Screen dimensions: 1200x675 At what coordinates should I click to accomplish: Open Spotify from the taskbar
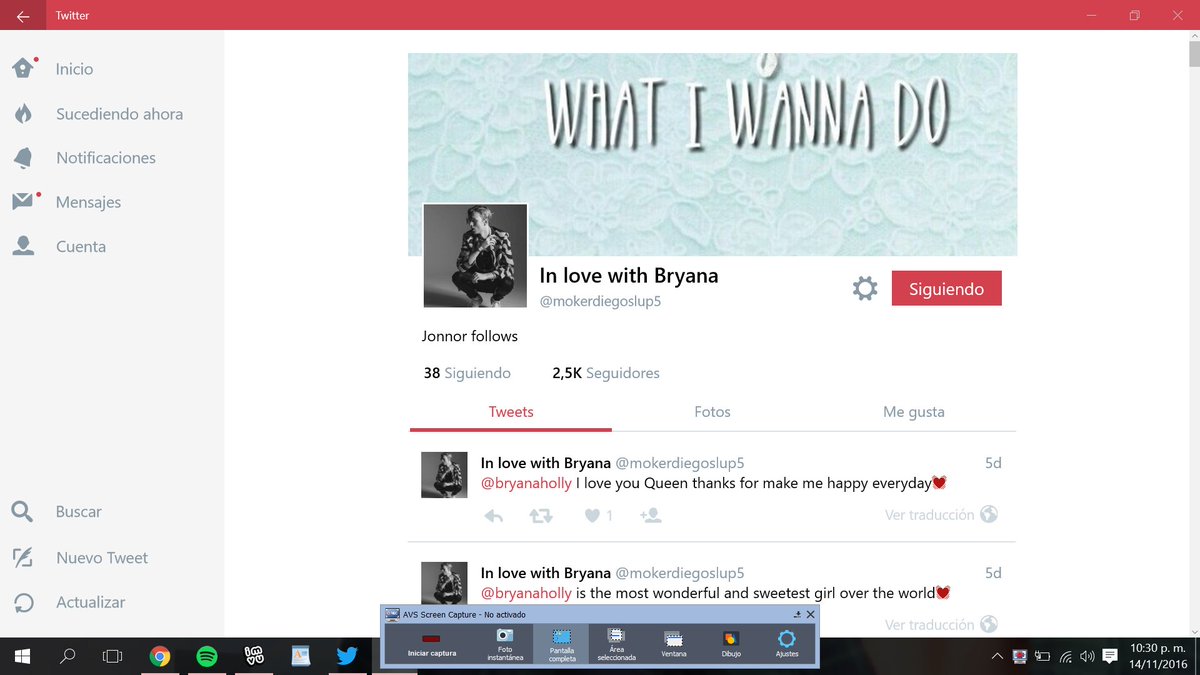[x=206, y=657]
